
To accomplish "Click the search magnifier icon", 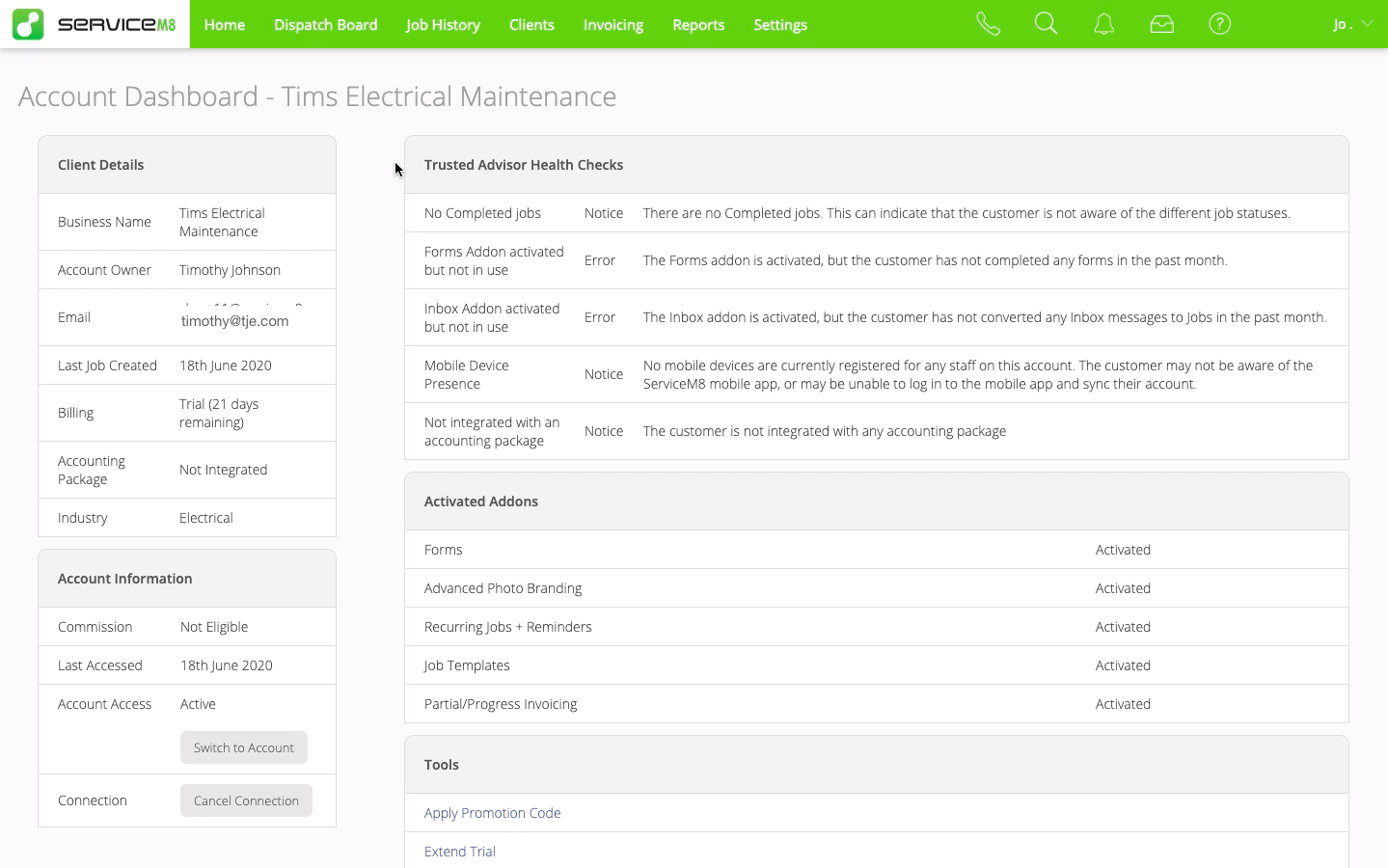I will pyautogui.click(x=1046, y=24).
